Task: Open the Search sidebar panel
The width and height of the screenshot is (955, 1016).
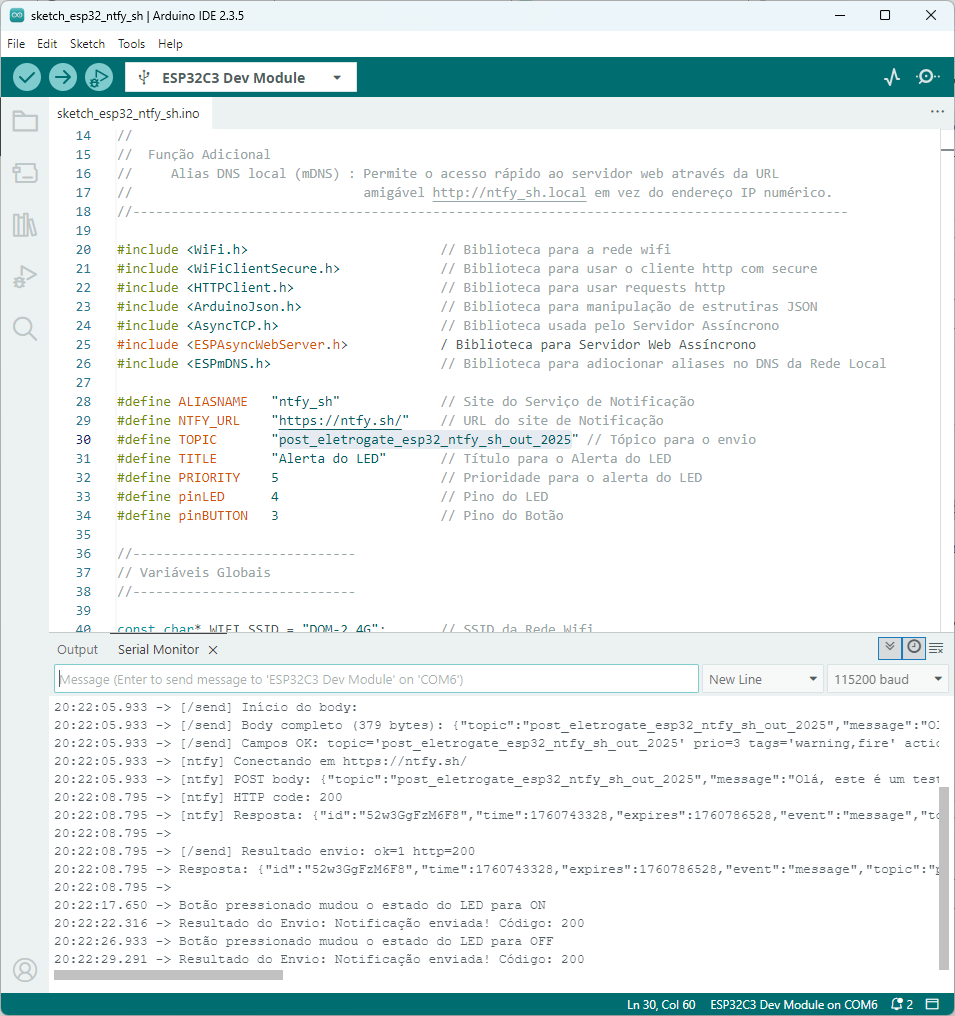Action: [25, 328]
